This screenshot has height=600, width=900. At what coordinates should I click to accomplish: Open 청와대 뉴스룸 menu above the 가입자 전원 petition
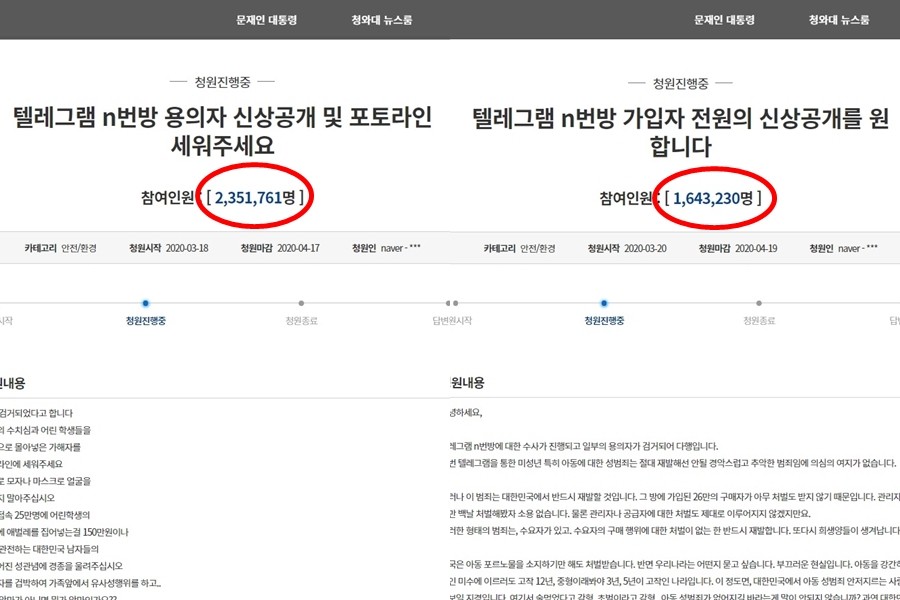(x=839, y=20)
